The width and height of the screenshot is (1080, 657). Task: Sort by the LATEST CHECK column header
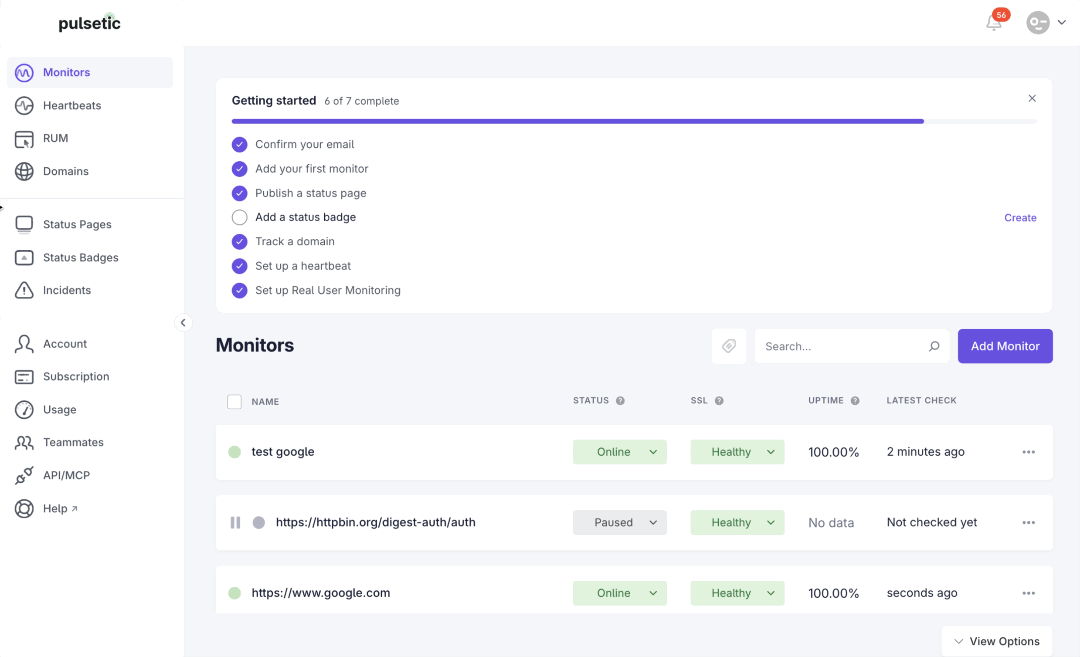[x=922, y=400]
